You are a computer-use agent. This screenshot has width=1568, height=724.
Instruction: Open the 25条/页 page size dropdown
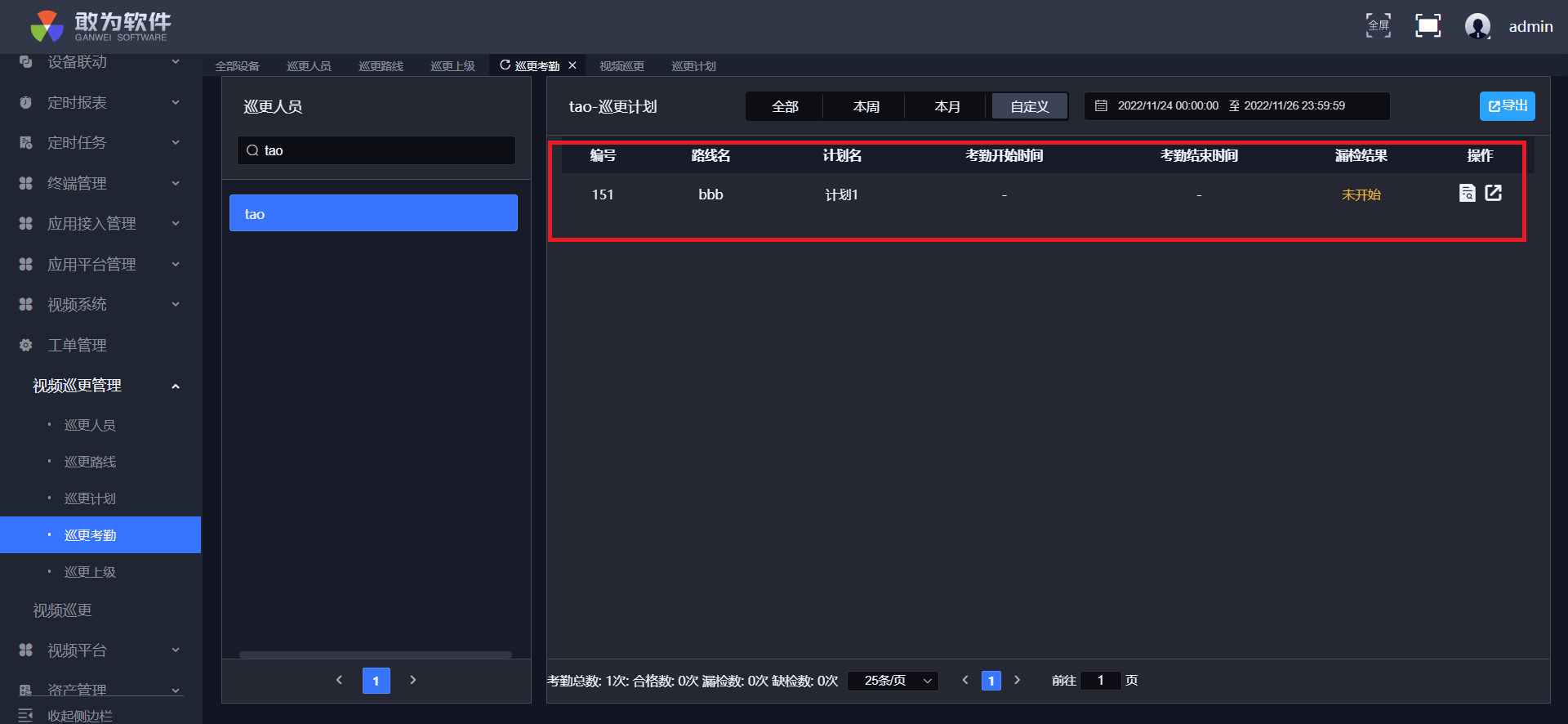[893, 681]
